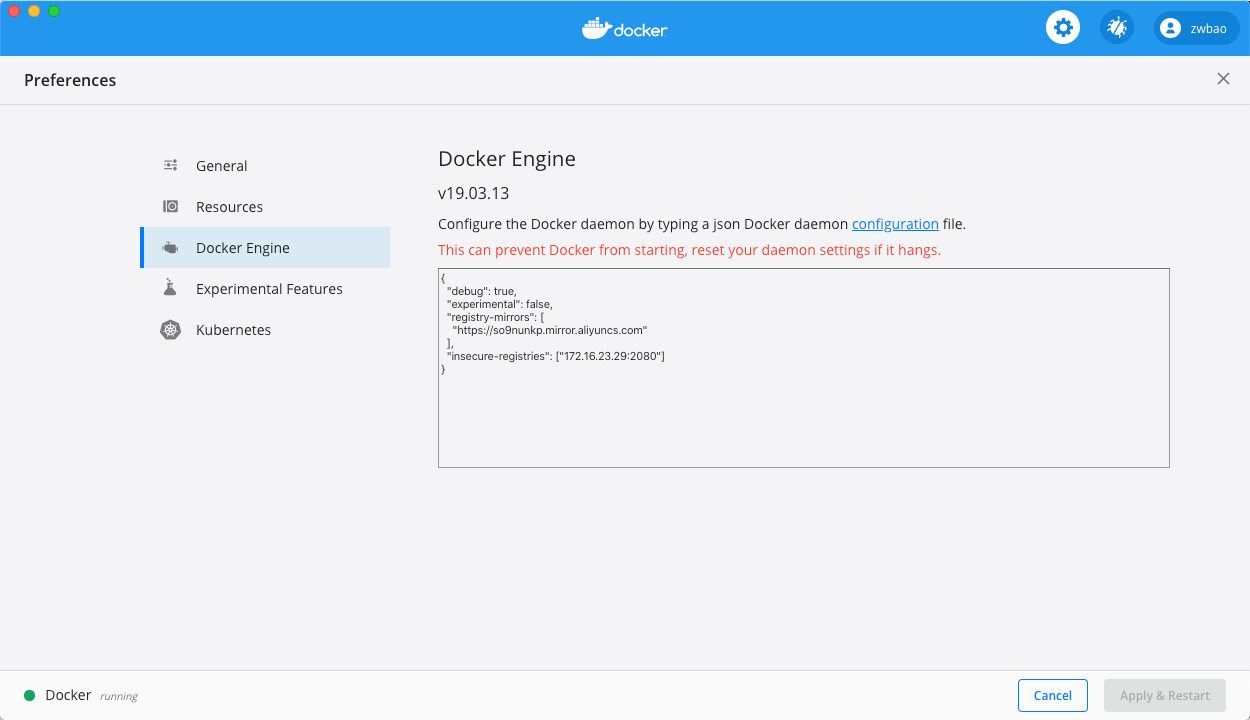Screen dimensions: 1250x720
Task: Click the Apply & Restart button
Action: (1164, 695)
